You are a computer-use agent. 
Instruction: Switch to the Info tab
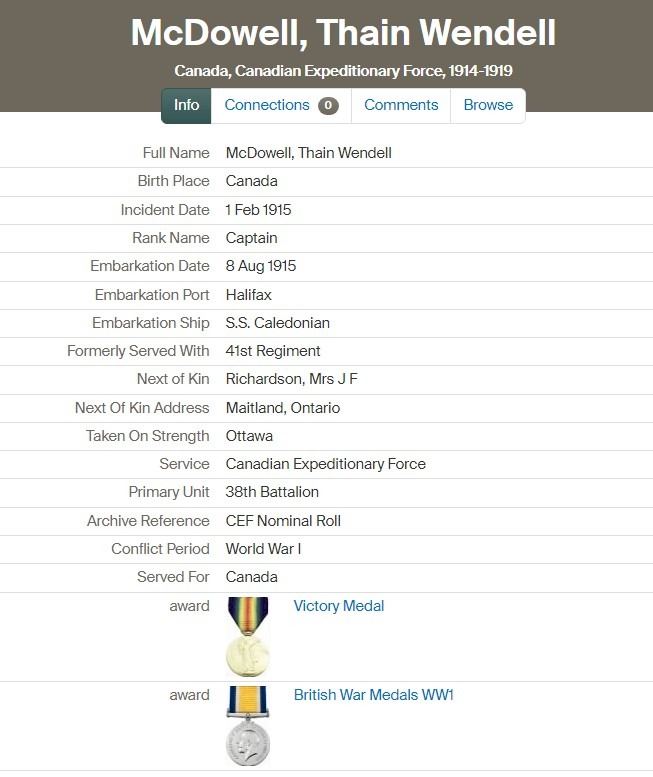[x=187, y=105]
